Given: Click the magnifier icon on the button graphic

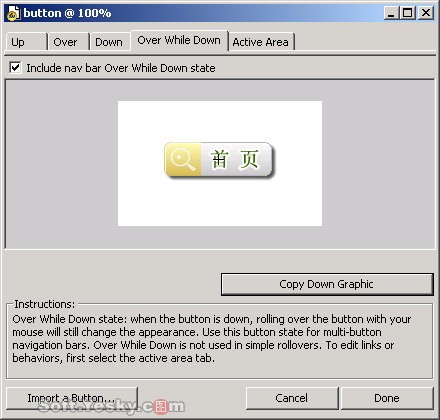Looking at the screenshot, I should pyautogui.click(x=182, y=159).
